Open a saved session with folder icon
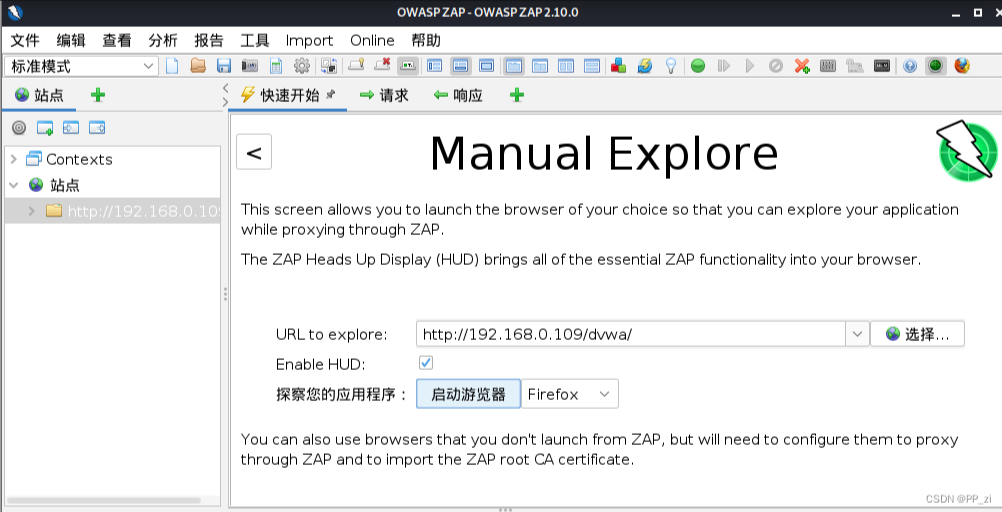Viewport: 1002px width, 512px height. (198, 66)
